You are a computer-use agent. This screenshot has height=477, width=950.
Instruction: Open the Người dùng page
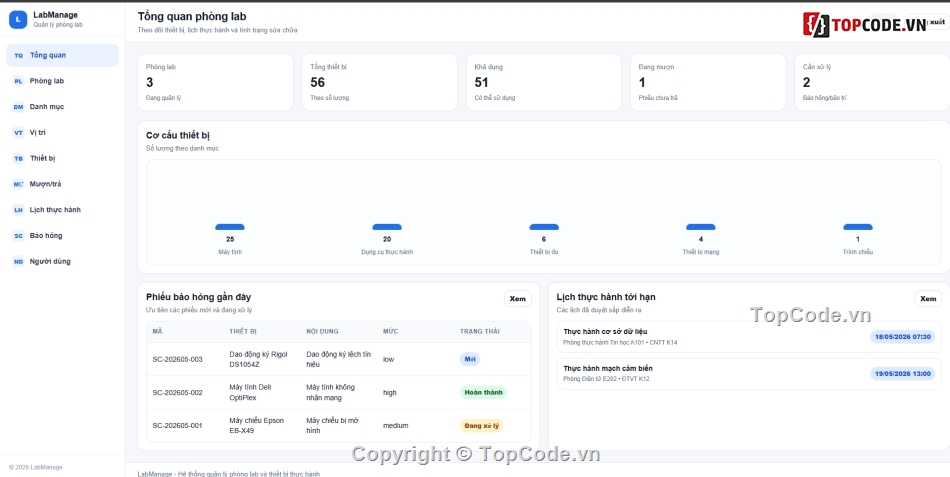(62, 261)
